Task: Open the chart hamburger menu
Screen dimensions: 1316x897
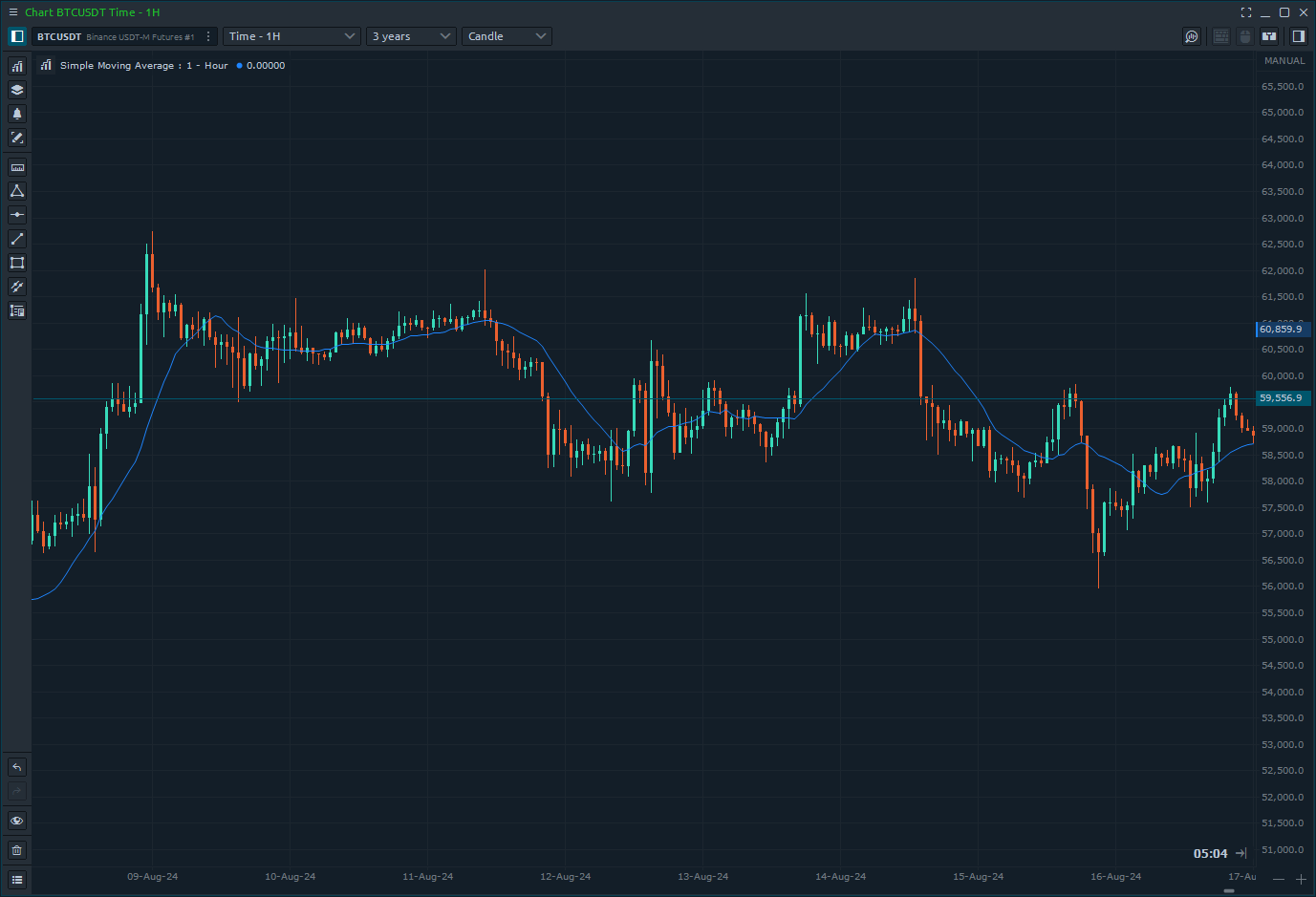Action: [12, 12]
